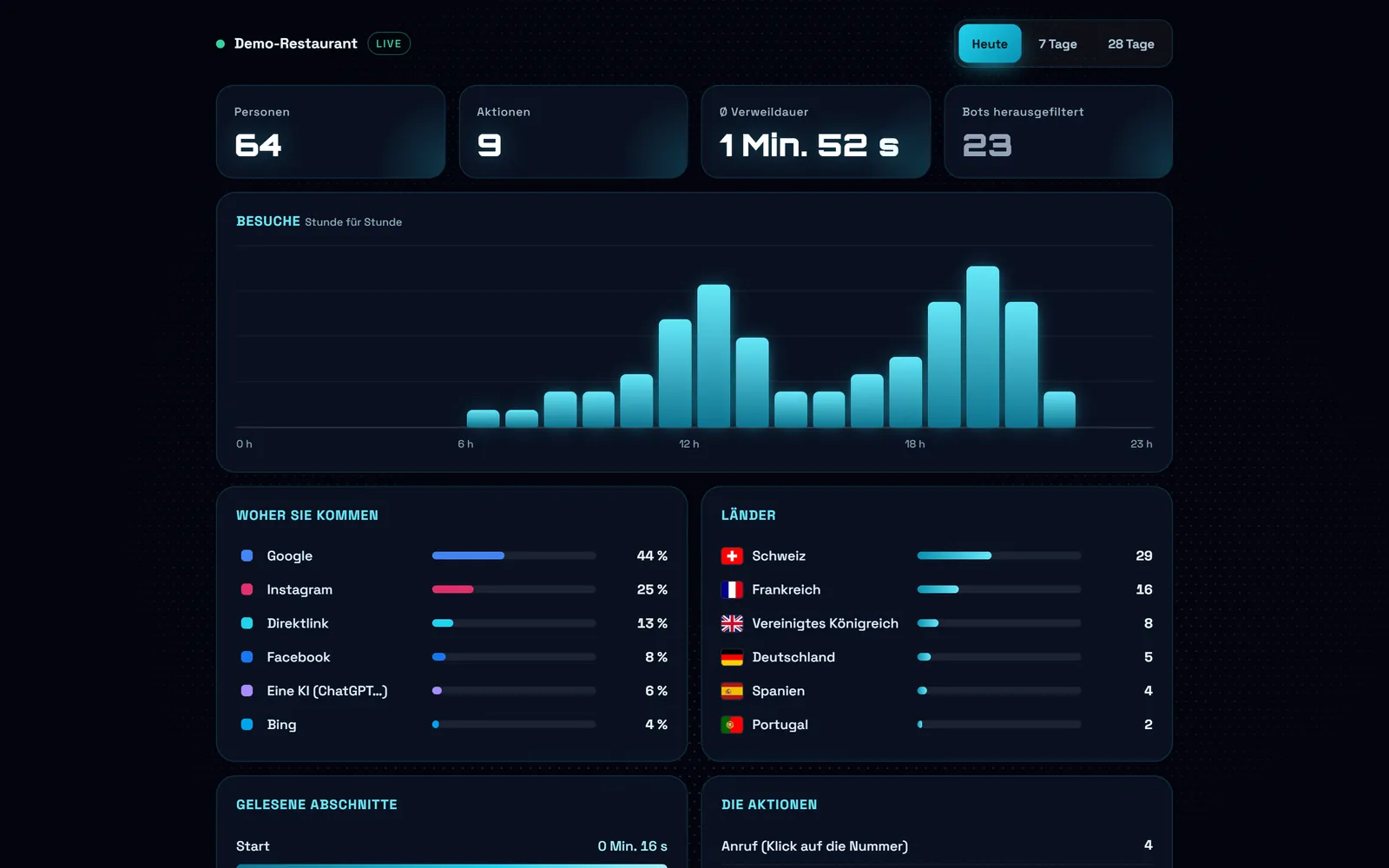Switch to the 7 Tage tab
Viewport: 1389px width, 868px height.
pyautogui.click(x=1057, y=43)
